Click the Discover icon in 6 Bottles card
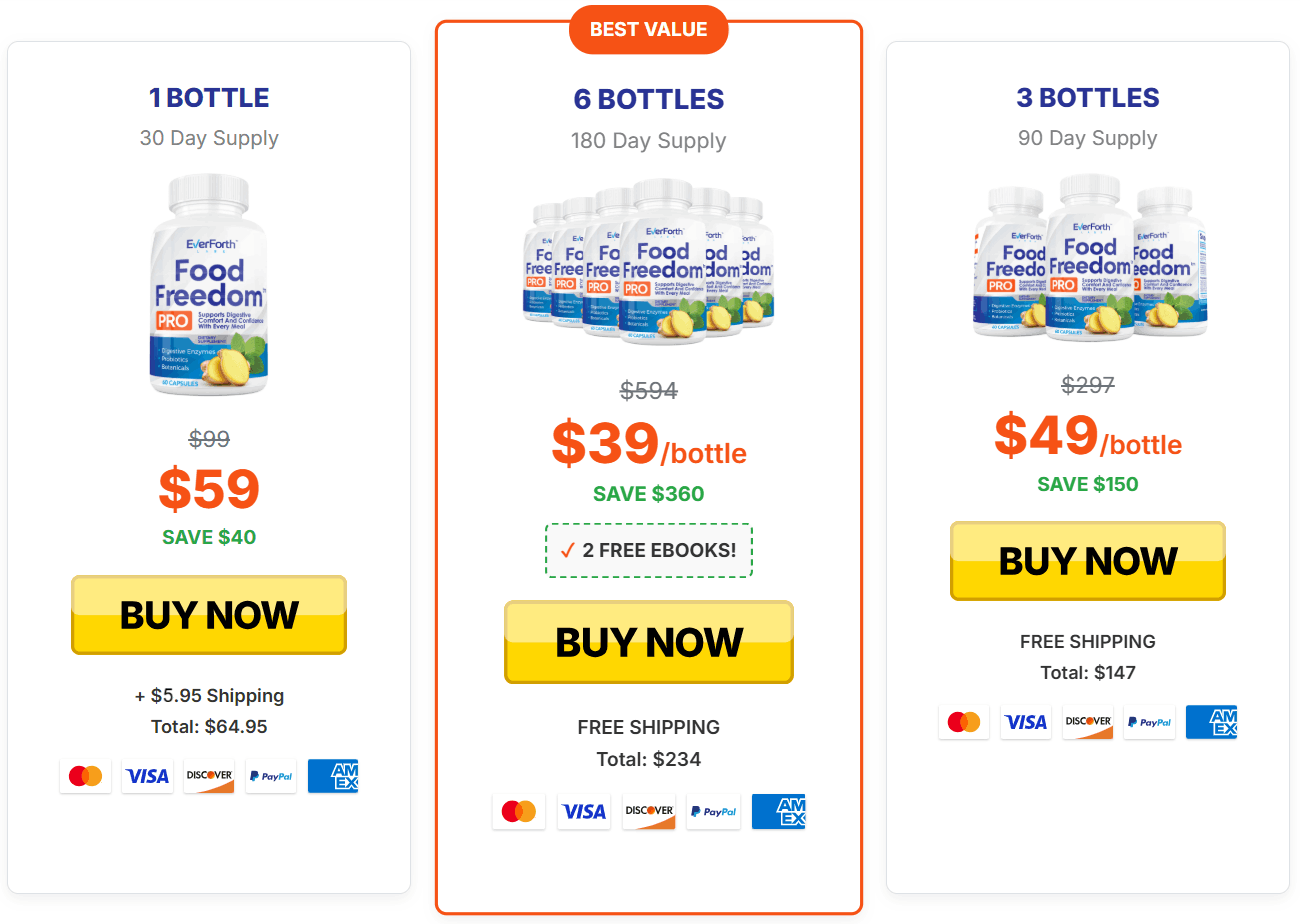 coord(649,811)
